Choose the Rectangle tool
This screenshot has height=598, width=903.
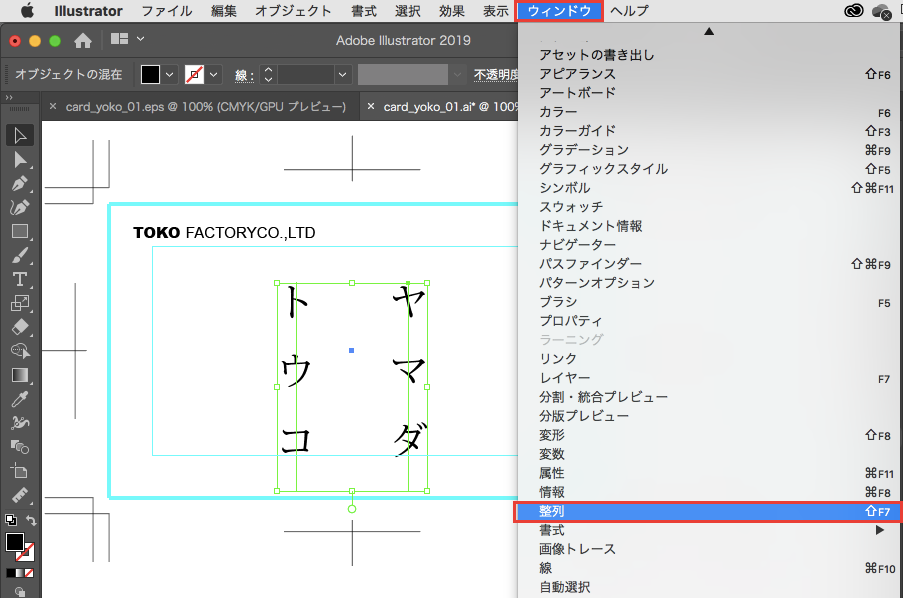(20, 231)
